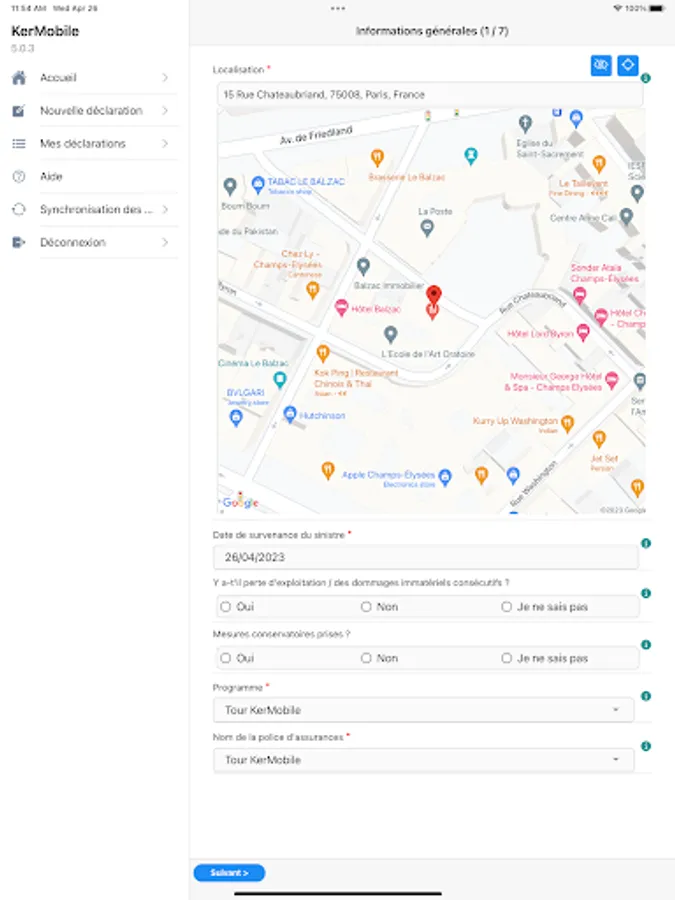
Task: Tap the Cinéma Le Balzac marker
Action: pyautogui.click(x=280, y=379)
